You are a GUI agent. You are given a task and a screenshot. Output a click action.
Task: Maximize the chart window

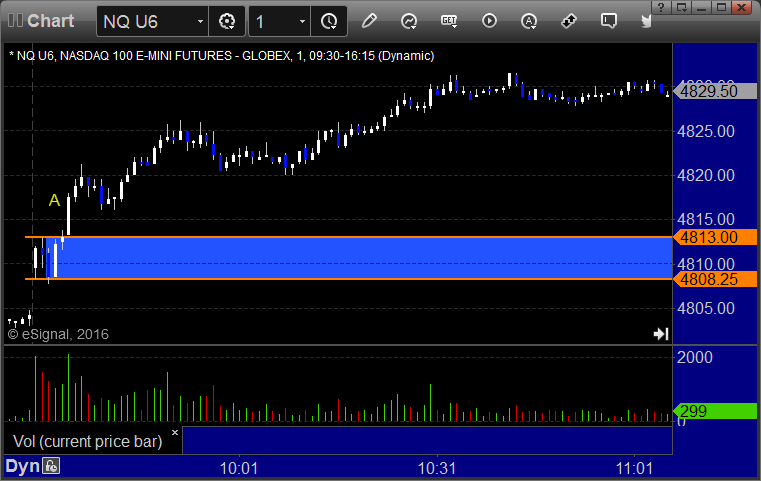click(x=722, y=7)
